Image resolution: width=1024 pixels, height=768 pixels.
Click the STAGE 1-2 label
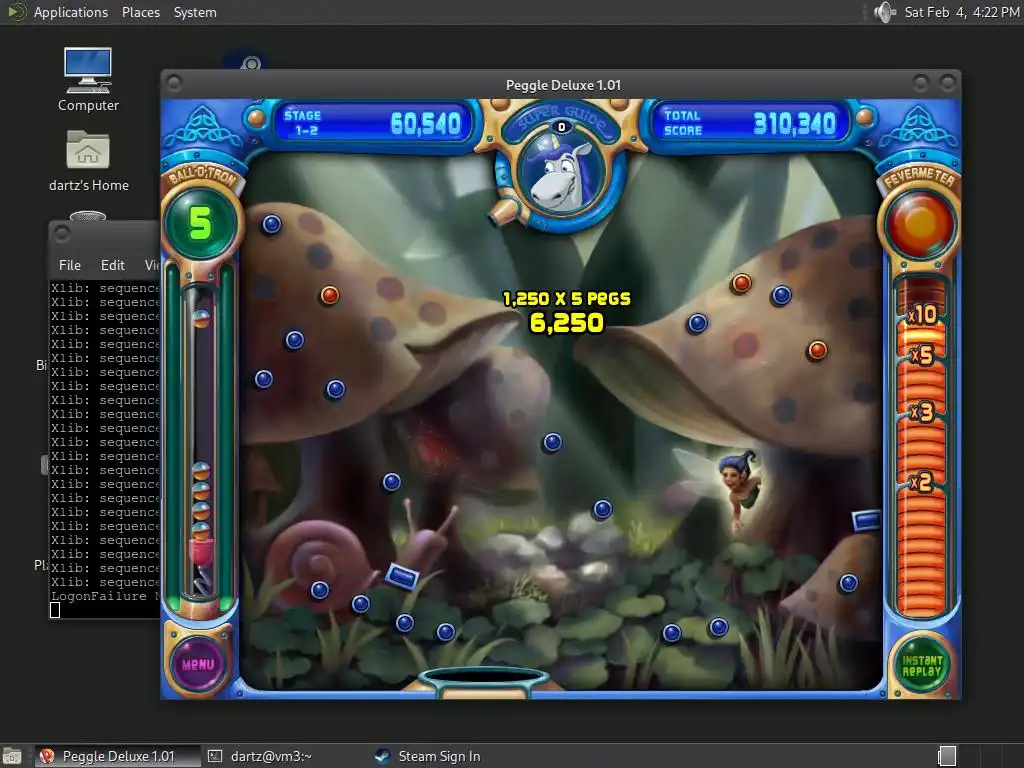coord(302,123)
